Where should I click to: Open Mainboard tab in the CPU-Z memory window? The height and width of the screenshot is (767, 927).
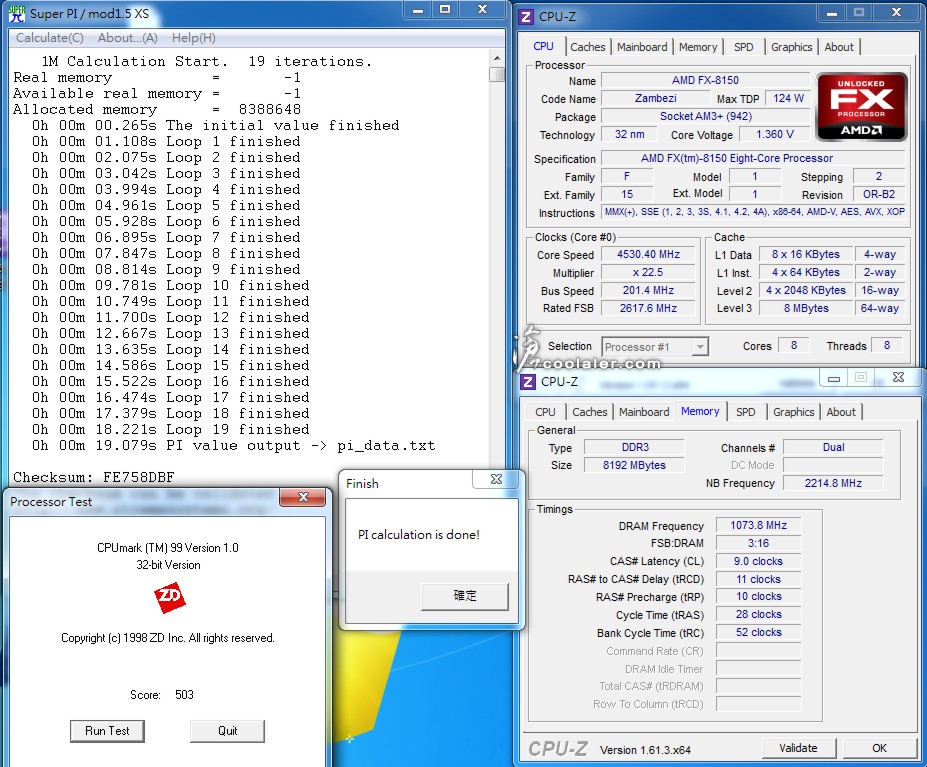[x=644, y=412]
